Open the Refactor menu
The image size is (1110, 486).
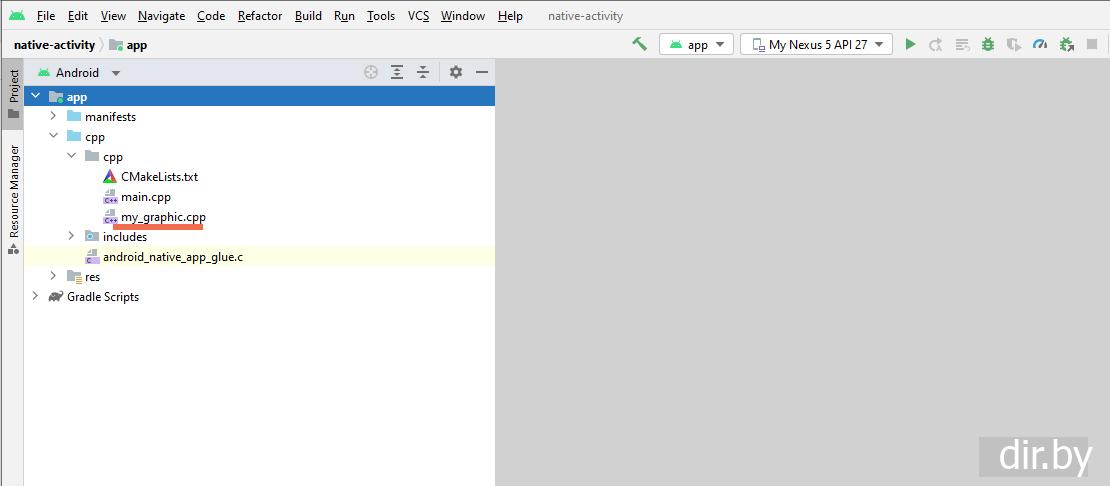pos(260,16)
